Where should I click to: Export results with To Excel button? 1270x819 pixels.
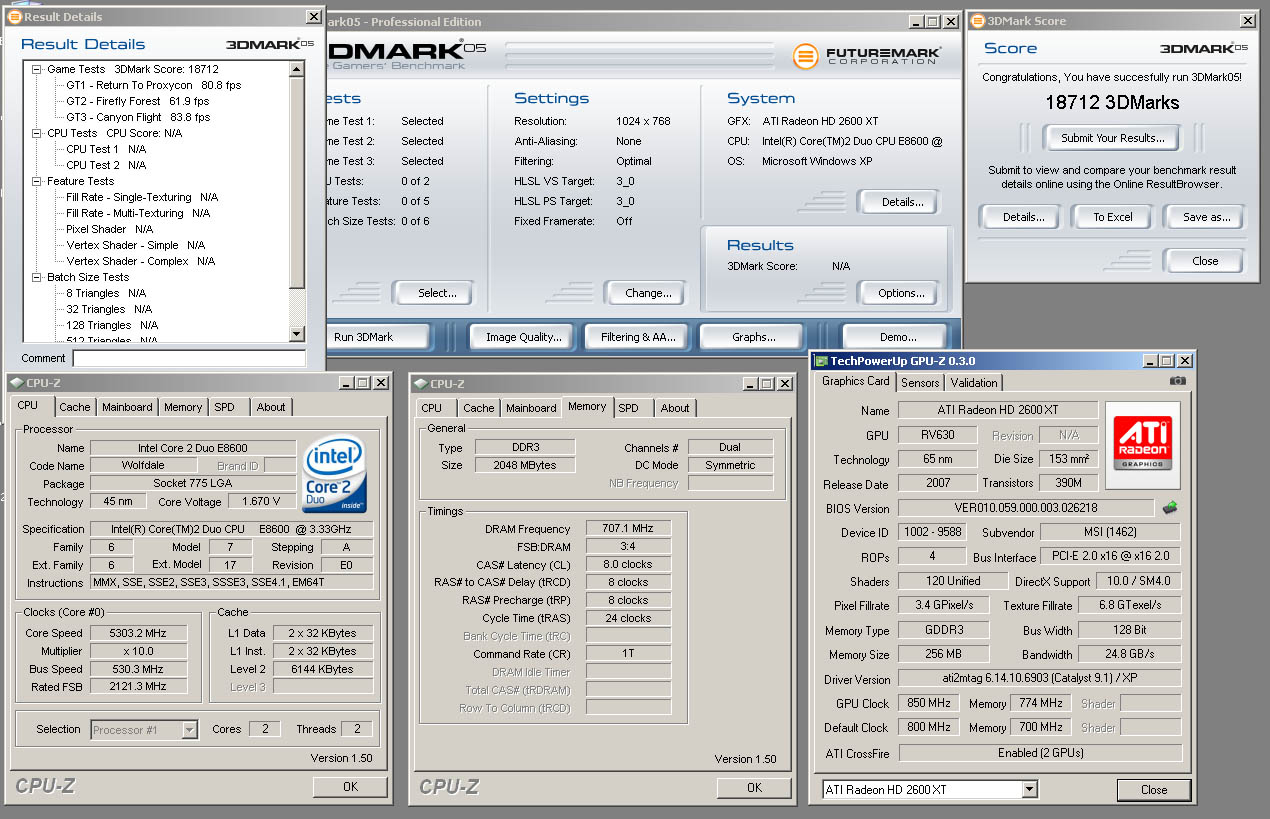1113,217
